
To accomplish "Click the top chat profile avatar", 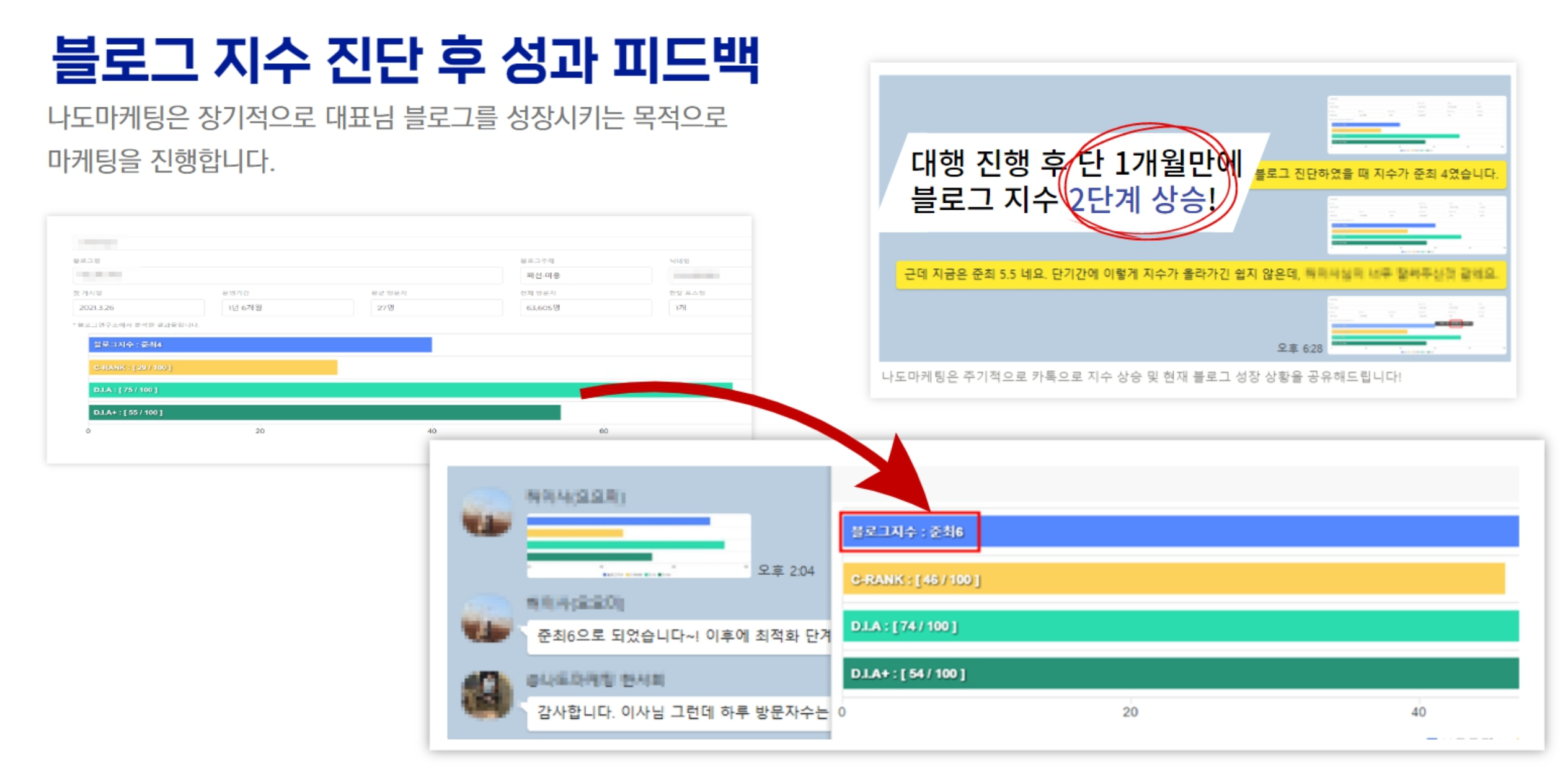I will [x=487, y=512].
